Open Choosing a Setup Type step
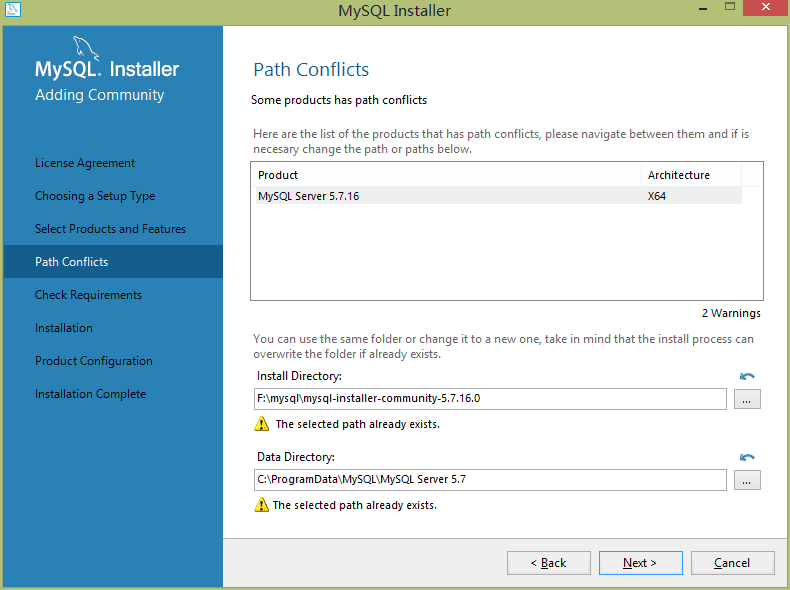This screenshot has width=790, height=590. pos(95,196)
